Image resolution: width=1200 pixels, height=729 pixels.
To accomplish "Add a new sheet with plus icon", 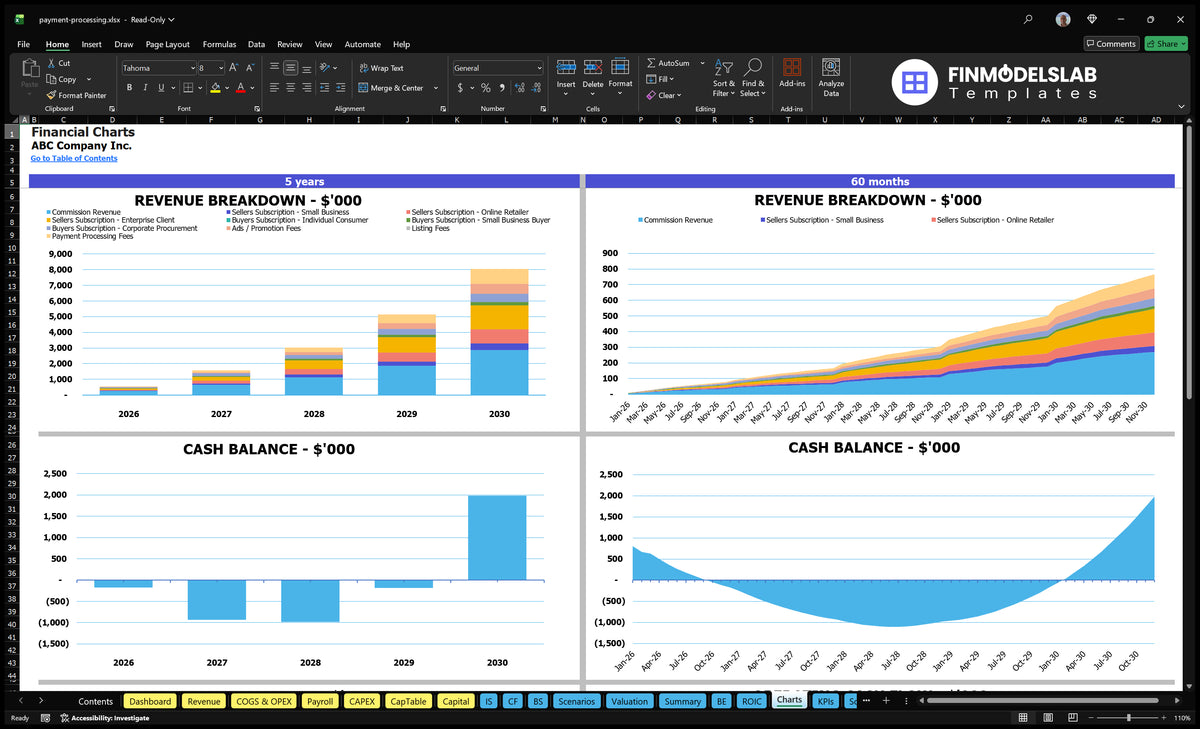I will point(885,701).
